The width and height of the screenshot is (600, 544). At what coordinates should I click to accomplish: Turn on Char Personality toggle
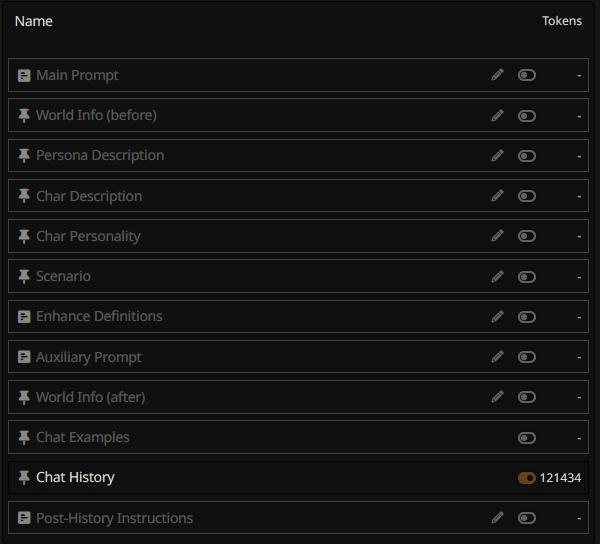(x=527, y=236)
